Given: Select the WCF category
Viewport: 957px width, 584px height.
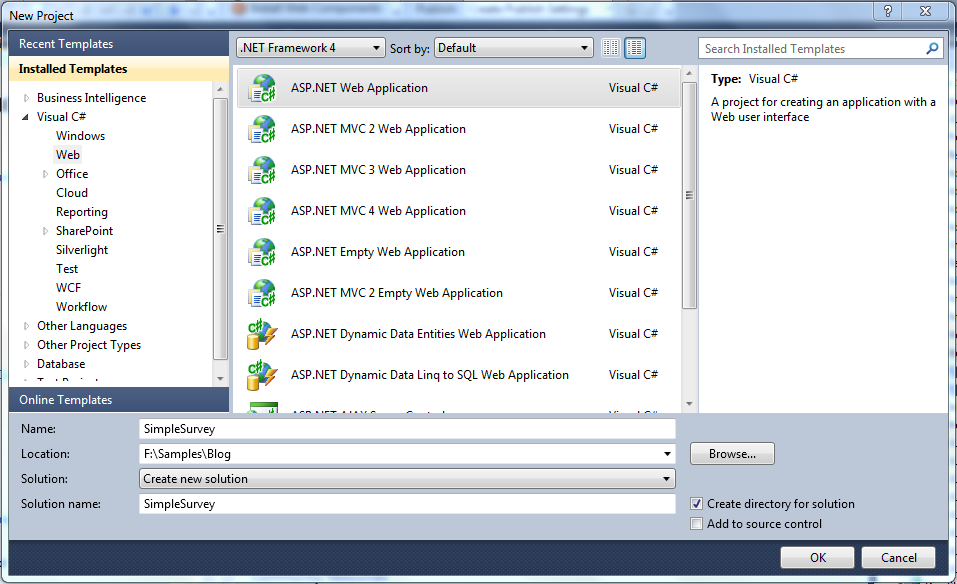Looking at the screenshot, I should coord(68,287).
